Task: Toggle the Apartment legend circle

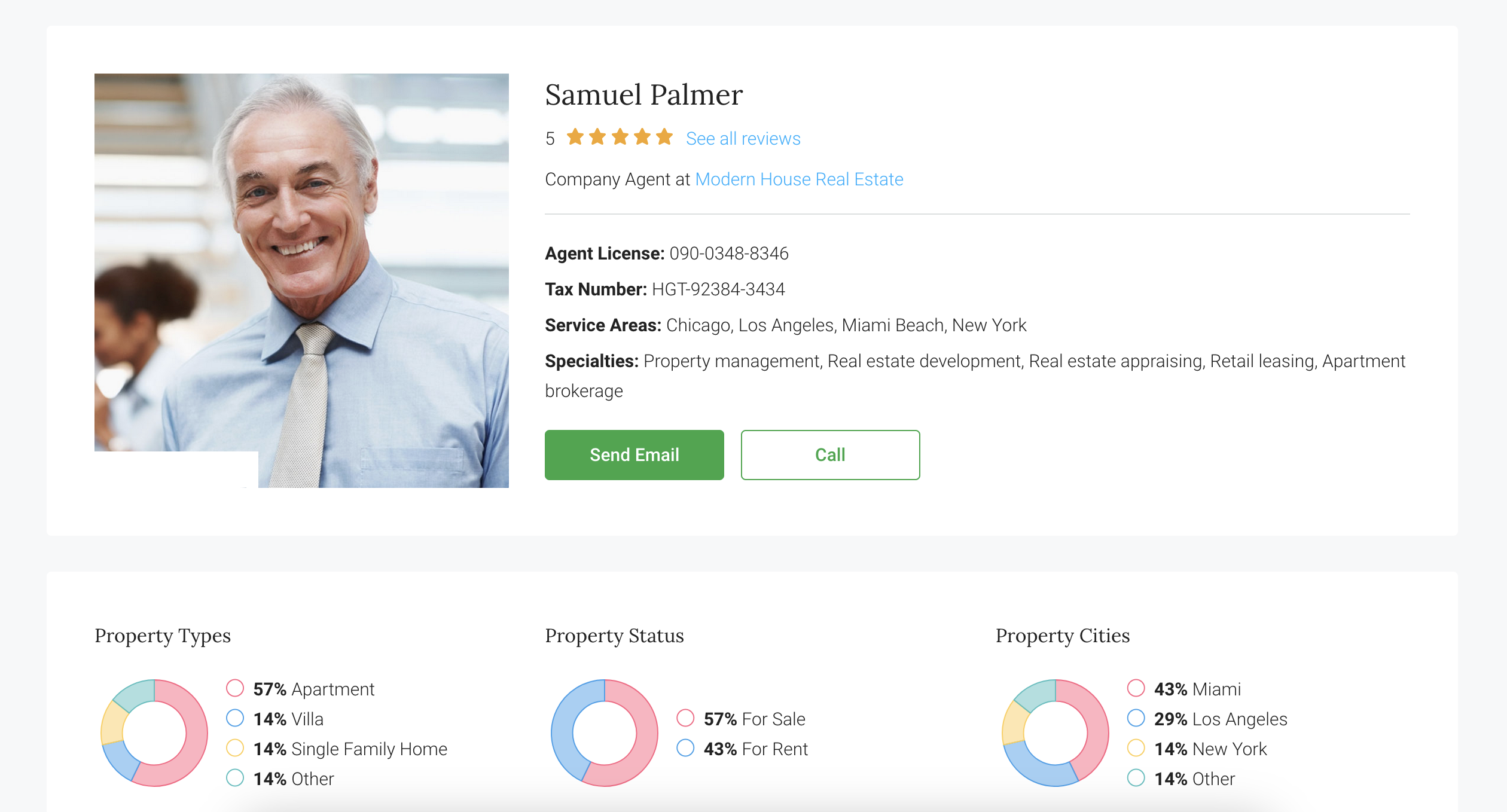Action: pyautogui.click(x=235, y=688)
